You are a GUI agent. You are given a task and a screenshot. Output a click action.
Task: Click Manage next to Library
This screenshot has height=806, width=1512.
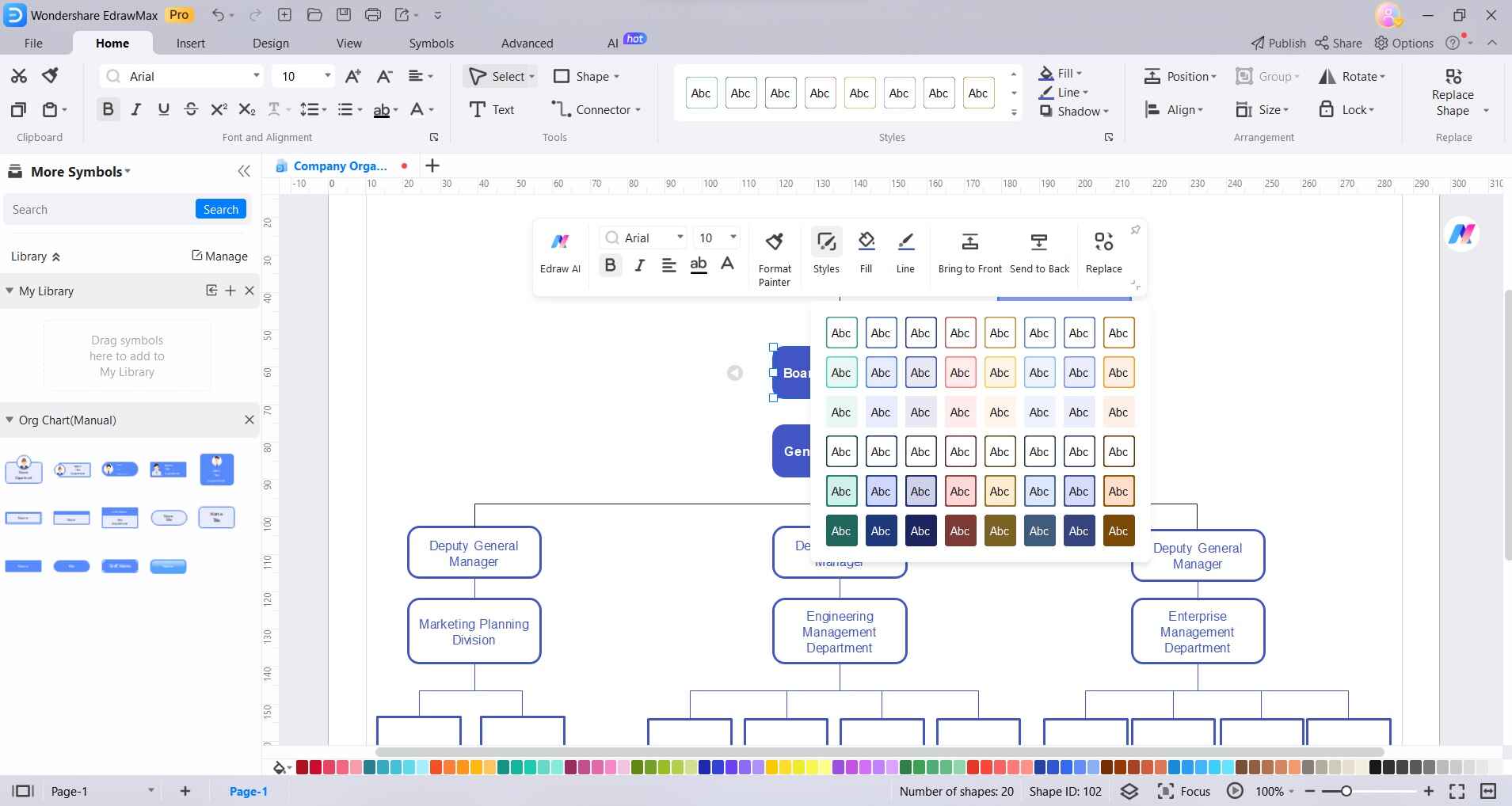point(220,256)
